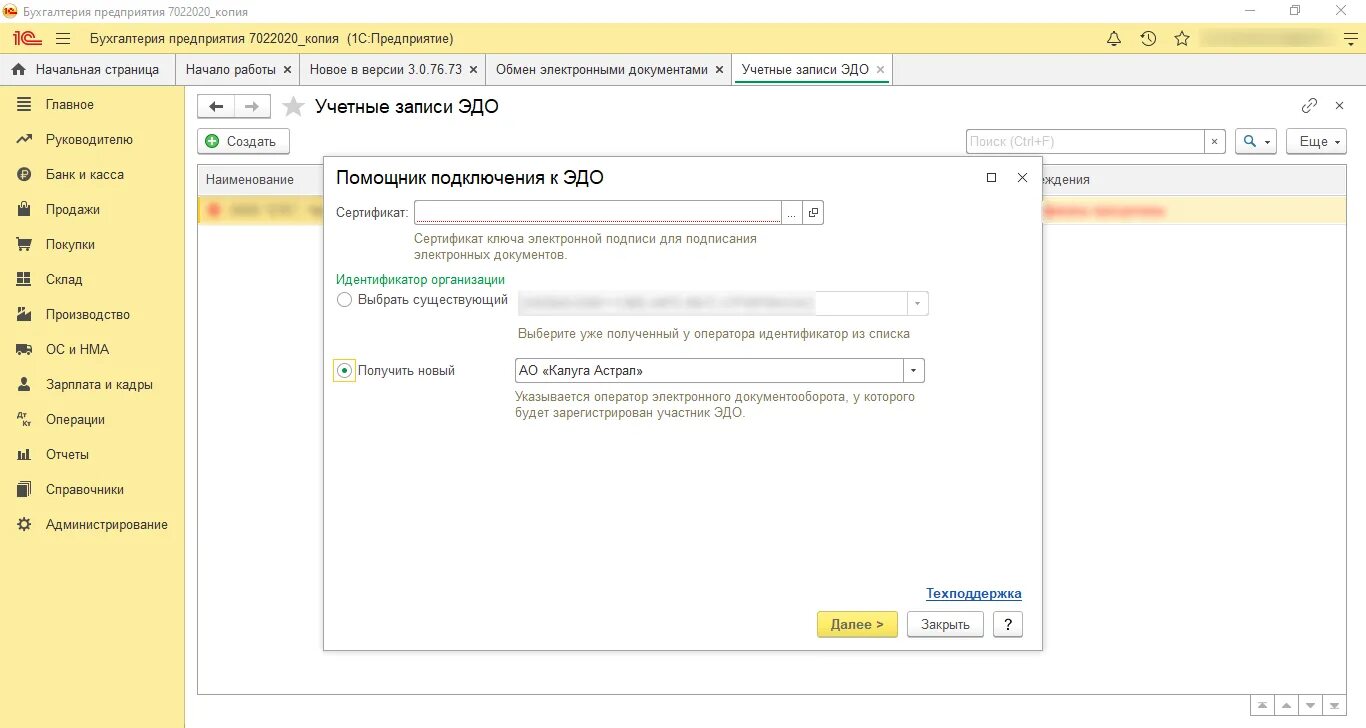Choose certificate via the ellipsis button
This screenshot has width=1366, height=728.
pos(792,212)
